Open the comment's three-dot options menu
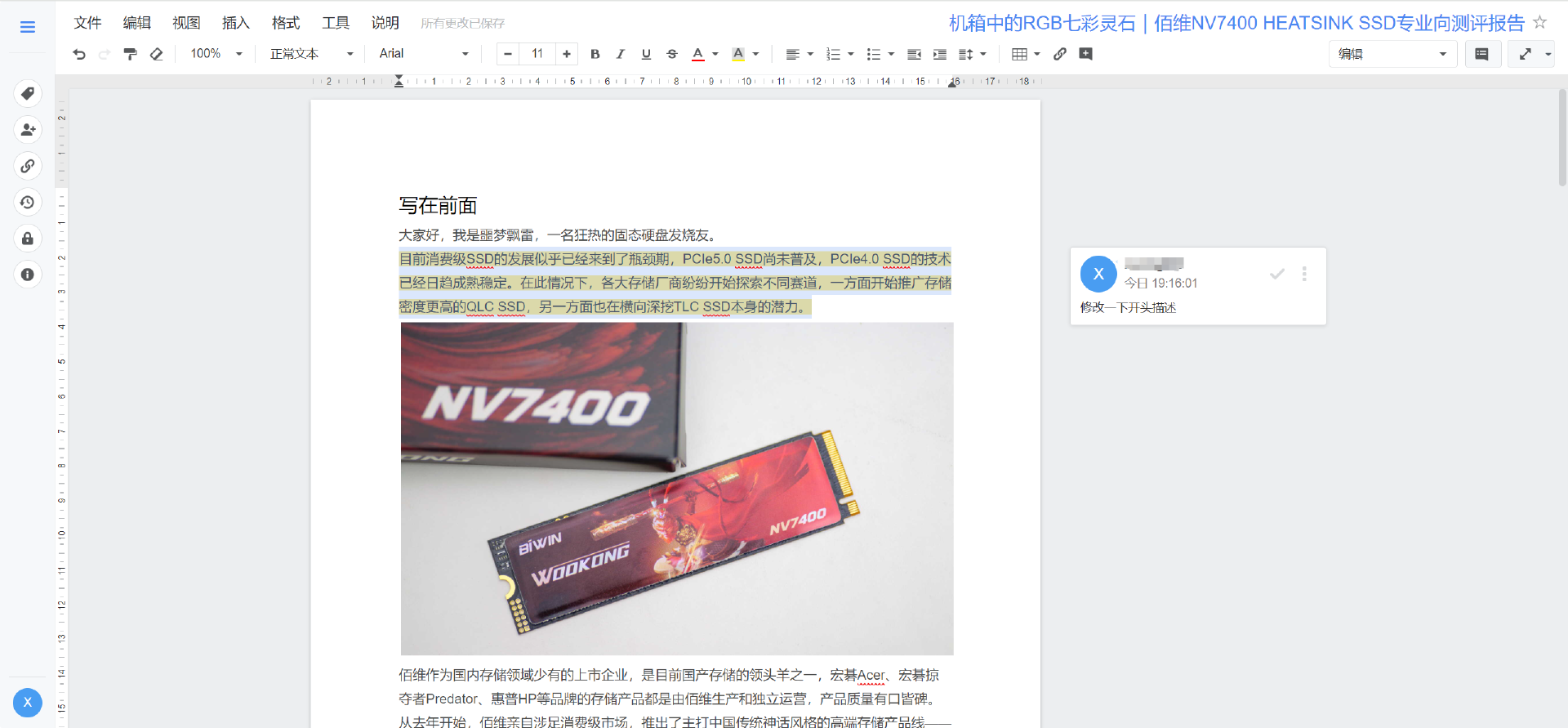Viewport: 1568px width, 728px height. tap(1304, 274)
